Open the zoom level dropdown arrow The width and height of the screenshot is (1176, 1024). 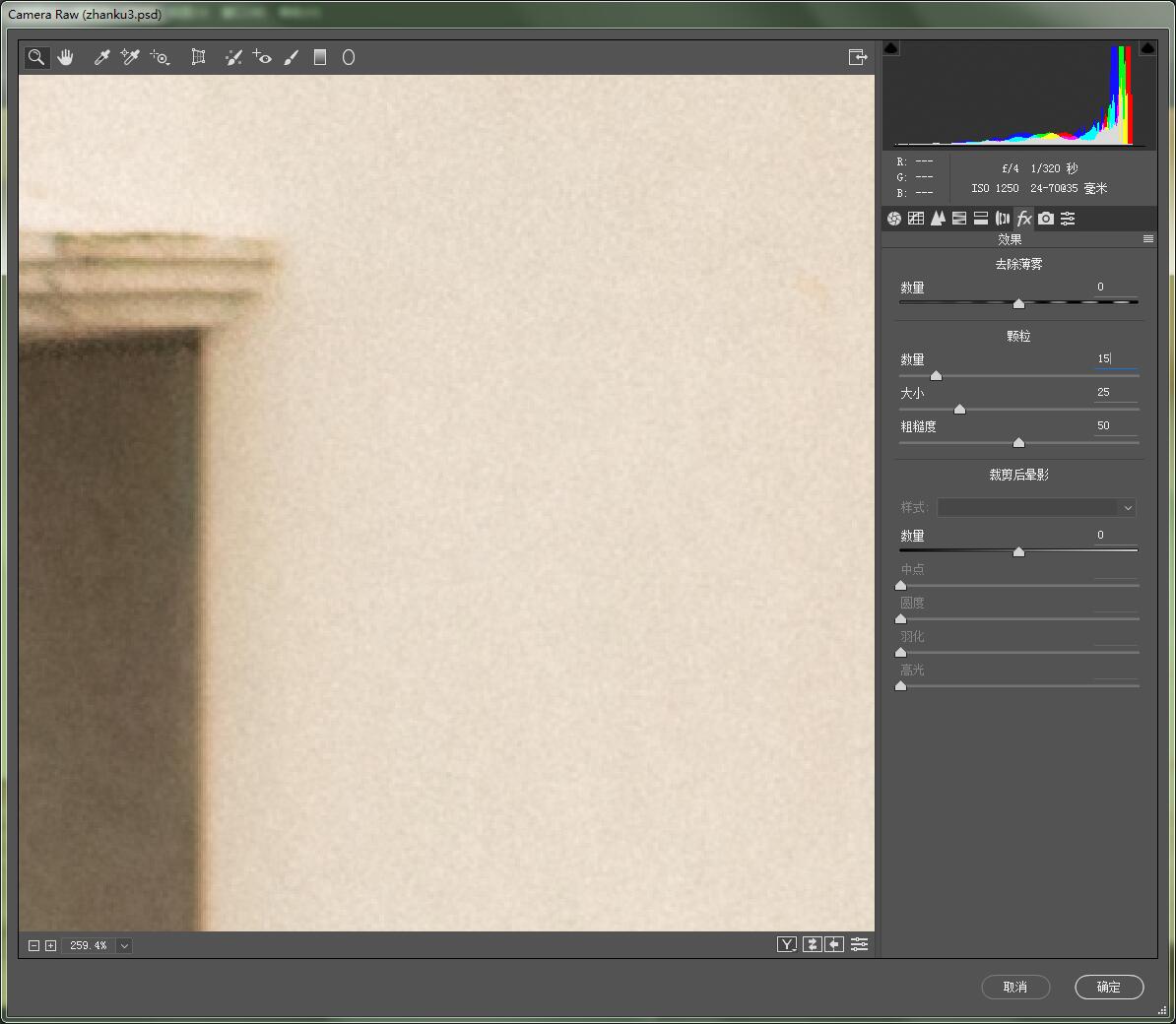[124, 946]
